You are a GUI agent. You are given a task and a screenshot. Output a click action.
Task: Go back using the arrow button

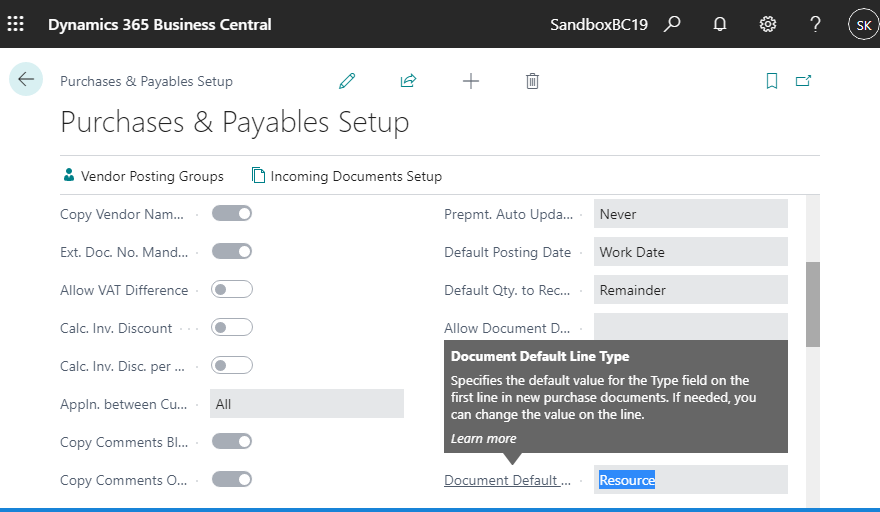pos(26,79)
